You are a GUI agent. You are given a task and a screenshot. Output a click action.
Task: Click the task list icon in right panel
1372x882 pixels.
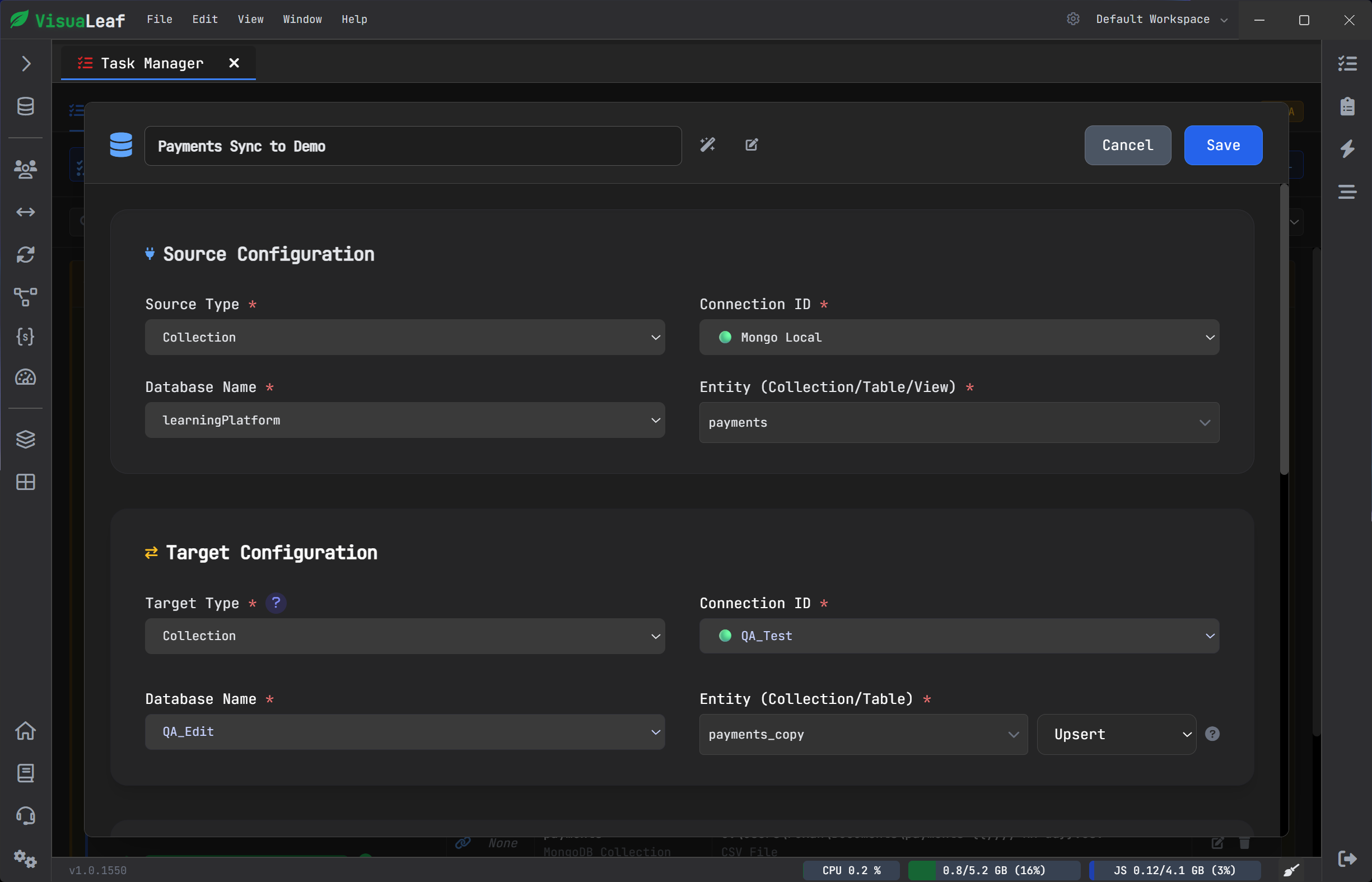tap(1347, 64)
